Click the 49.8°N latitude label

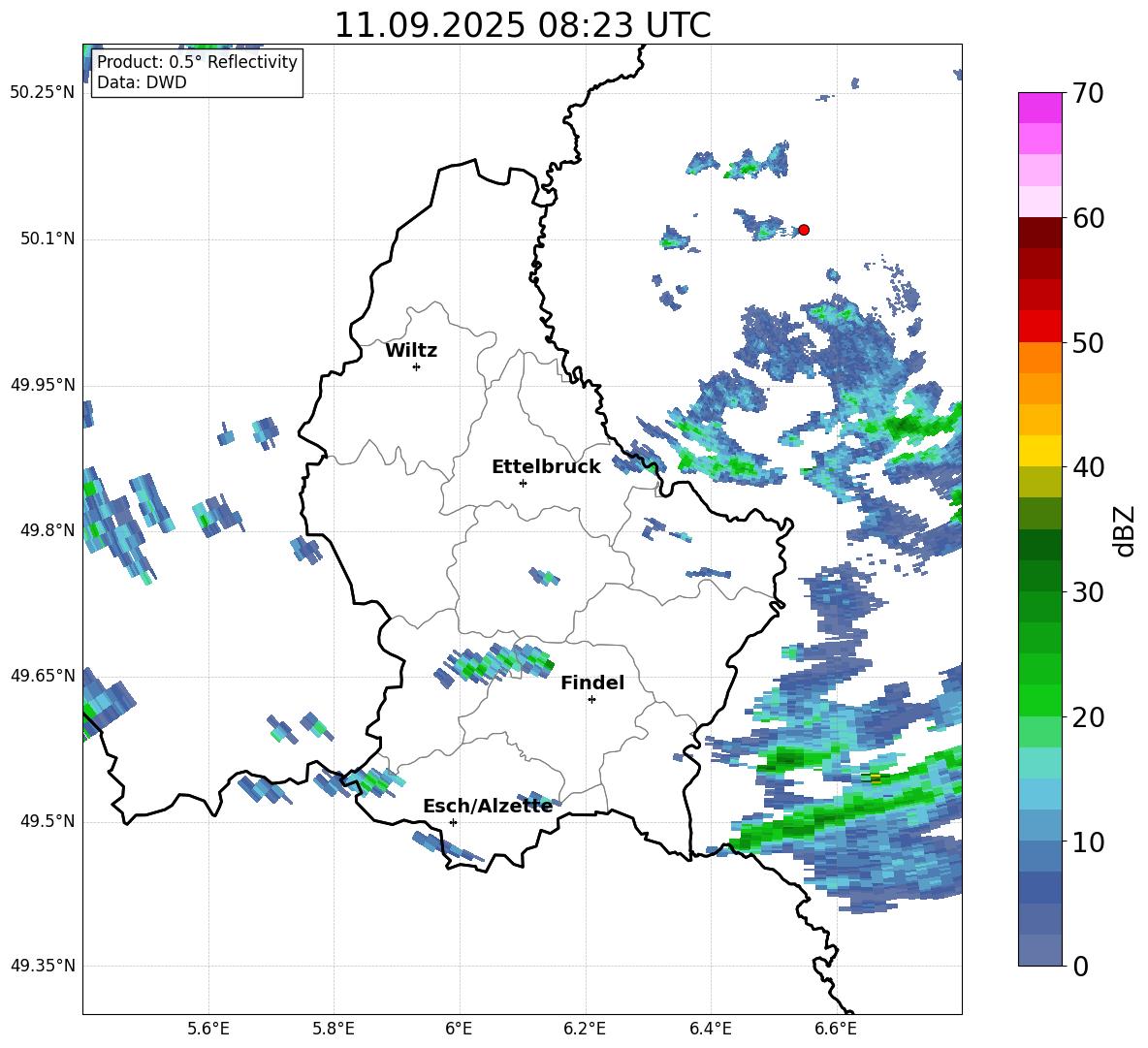point(48,530)
